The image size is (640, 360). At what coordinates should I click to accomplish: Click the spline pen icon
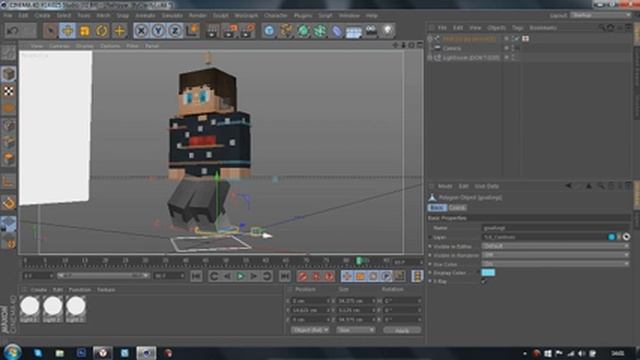286,31
